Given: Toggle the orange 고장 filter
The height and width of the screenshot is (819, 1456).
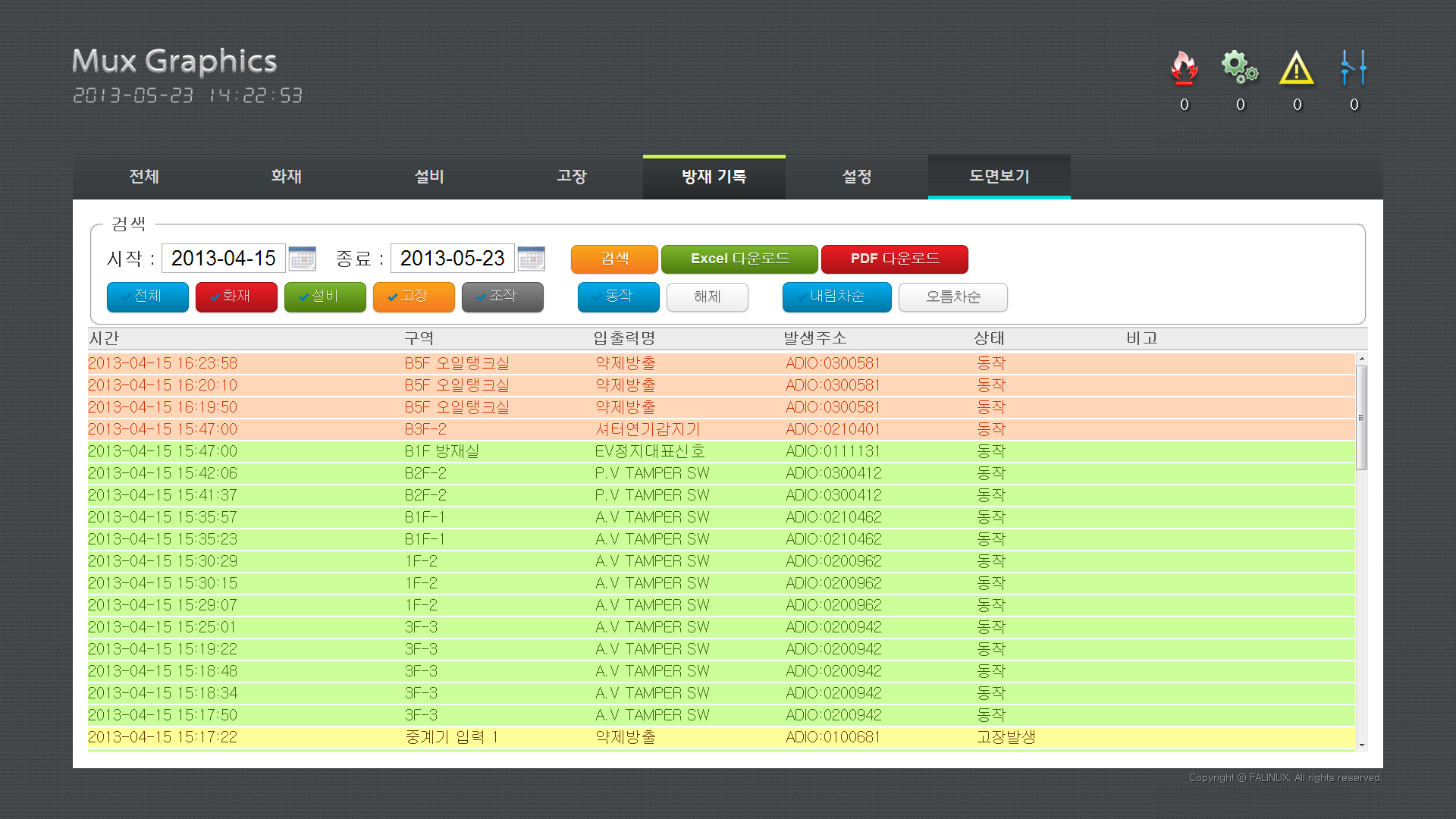Looking at the screenshot, I should coord(414,297).
